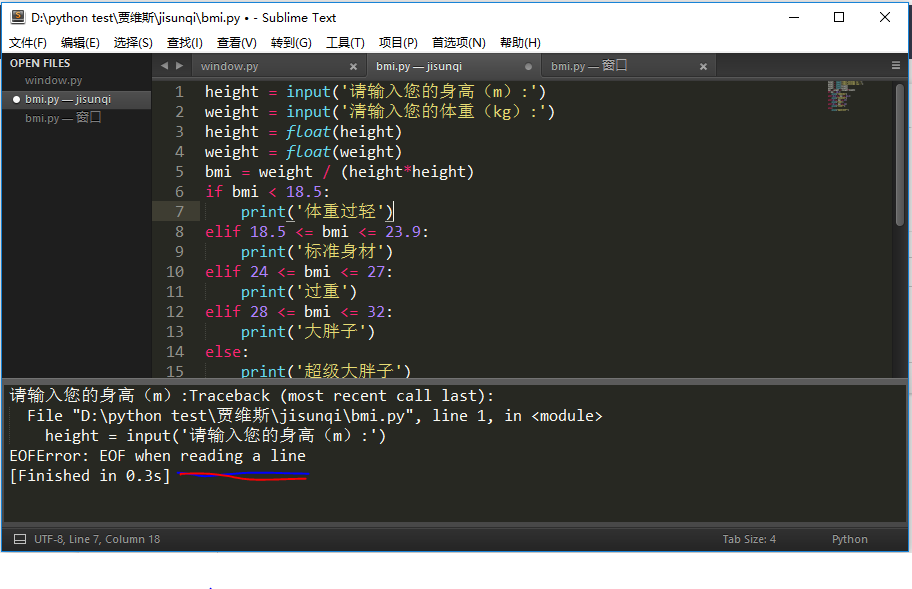Open the 编辑(E) menu
Screen dimensions: 912x589
(x=80, y=43)
